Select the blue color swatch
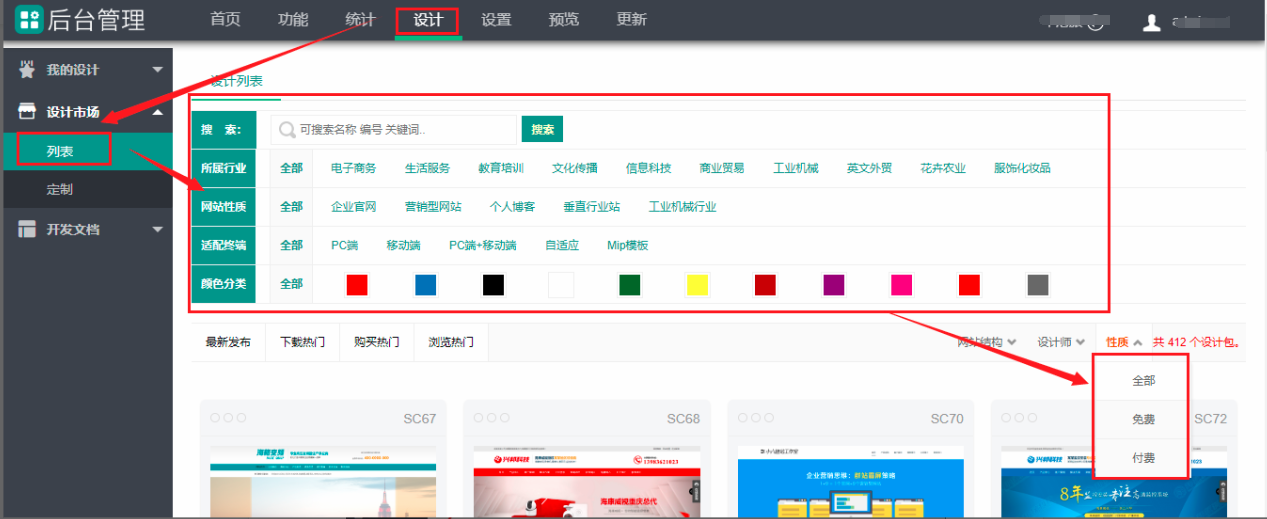This screenshot has width=1267, height=519. coord(426,285)
